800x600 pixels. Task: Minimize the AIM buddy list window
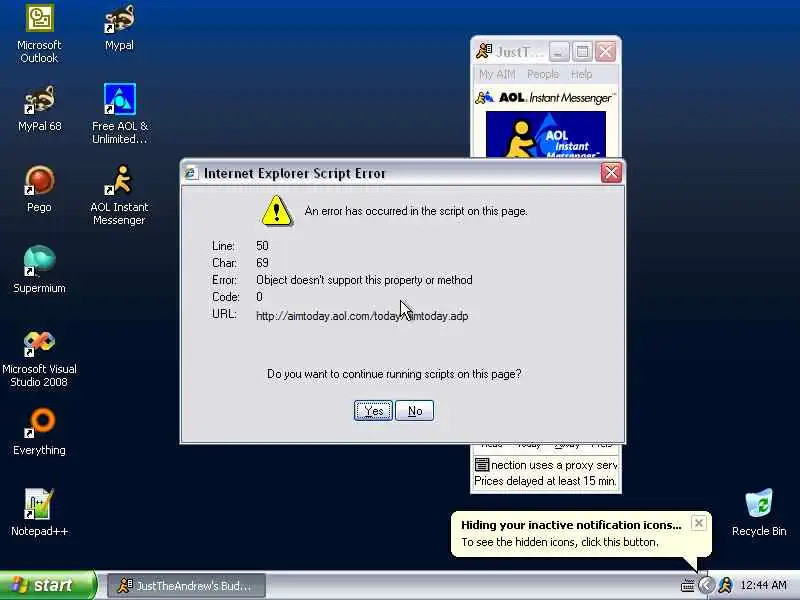(559, 52)
